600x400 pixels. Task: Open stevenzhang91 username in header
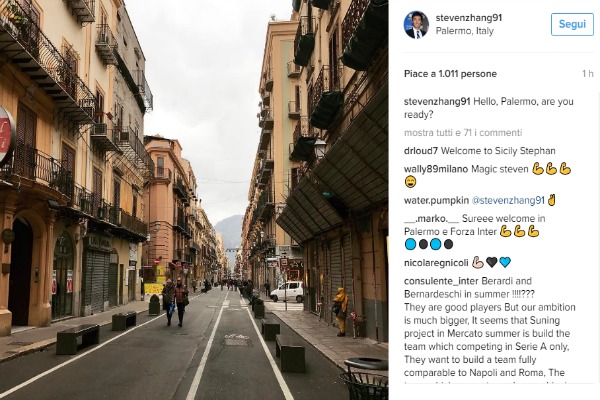pyautogui.click(x=469, y=18)
